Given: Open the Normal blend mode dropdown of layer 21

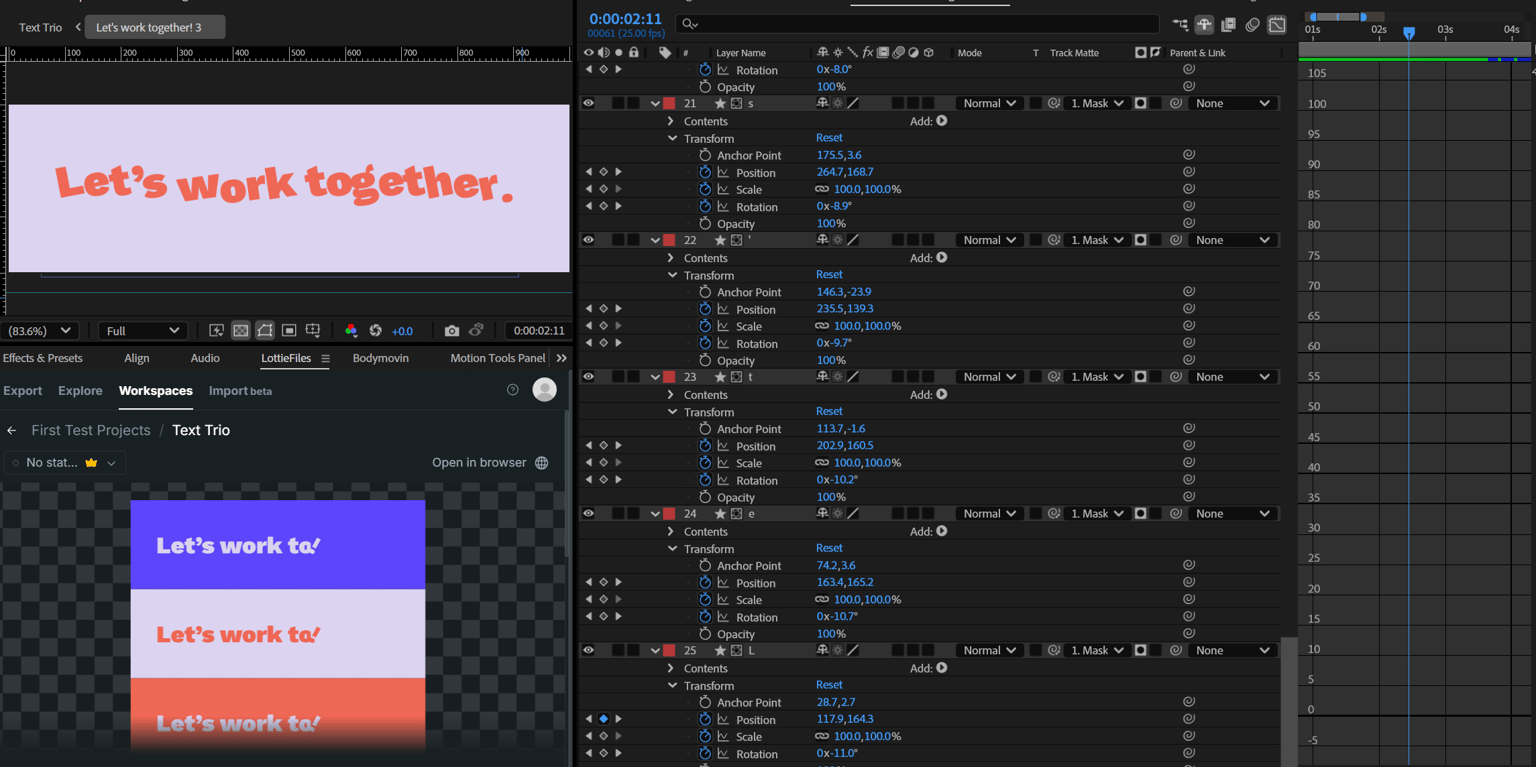Looking at the screenshot, I should tap(988, 103).
